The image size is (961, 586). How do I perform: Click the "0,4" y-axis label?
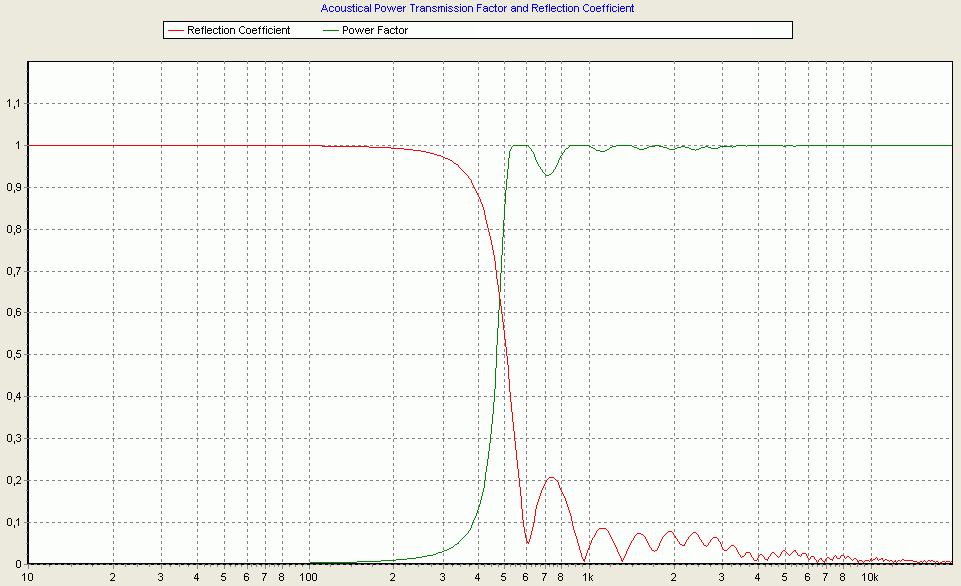click(13, 397)
